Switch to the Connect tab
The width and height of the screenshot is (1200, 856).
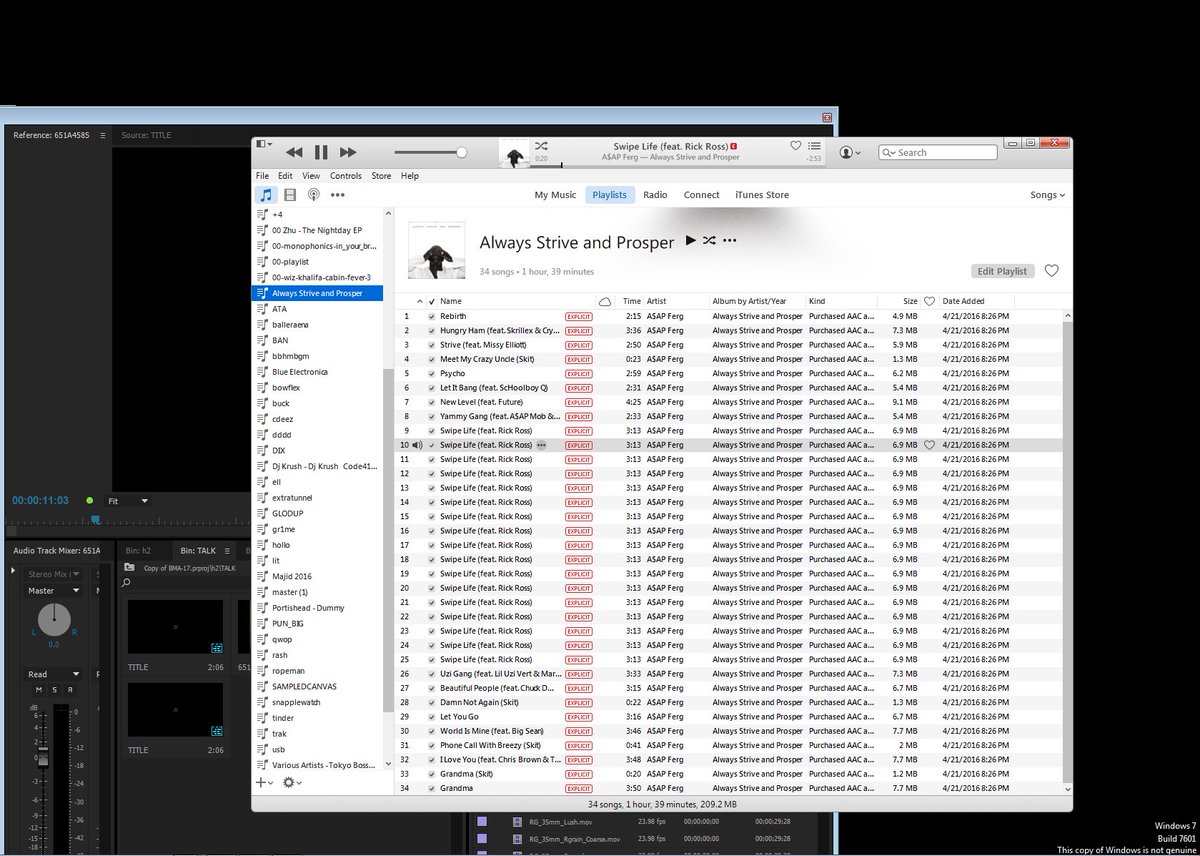701,195
